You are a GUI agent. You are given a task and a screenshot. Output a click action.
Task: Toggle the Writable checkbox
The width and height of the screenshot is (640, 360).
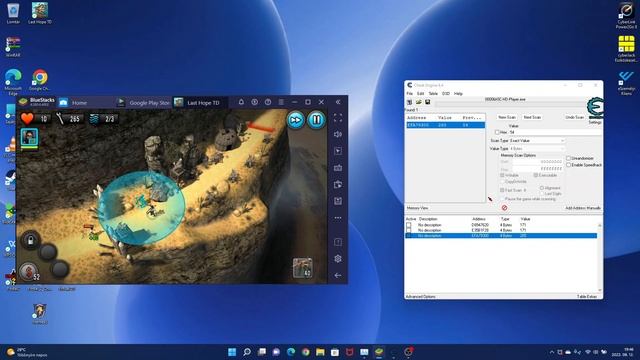point(502,175)
